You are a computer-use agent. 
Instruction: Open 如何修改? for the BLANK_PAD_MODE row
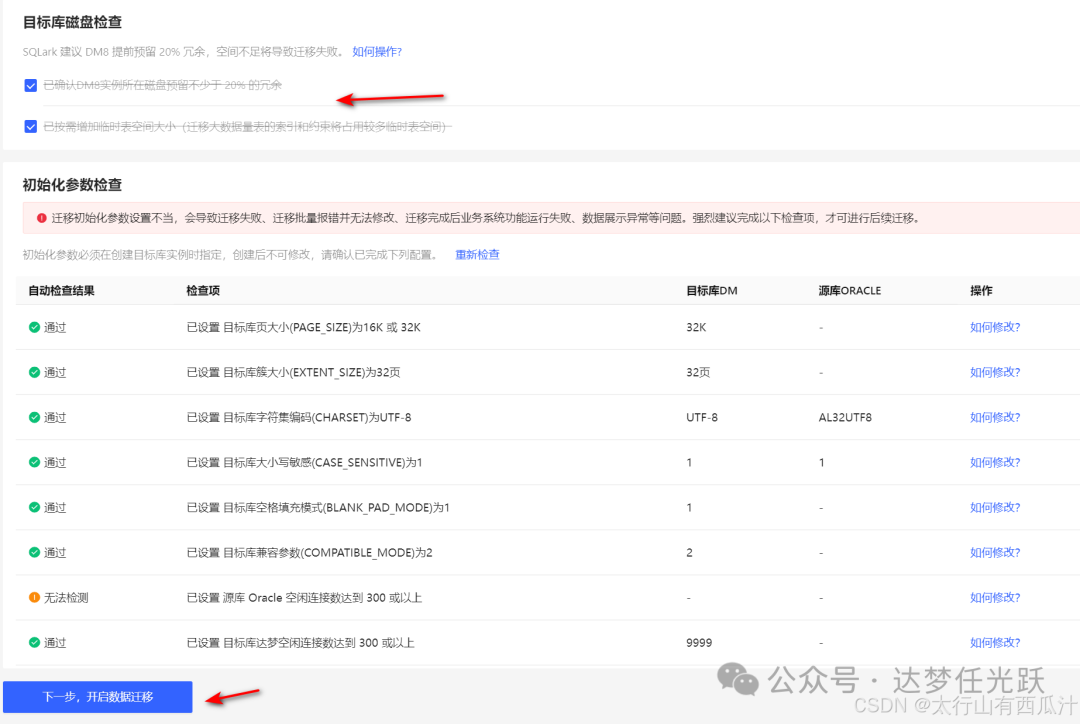(x=995, y=508)
